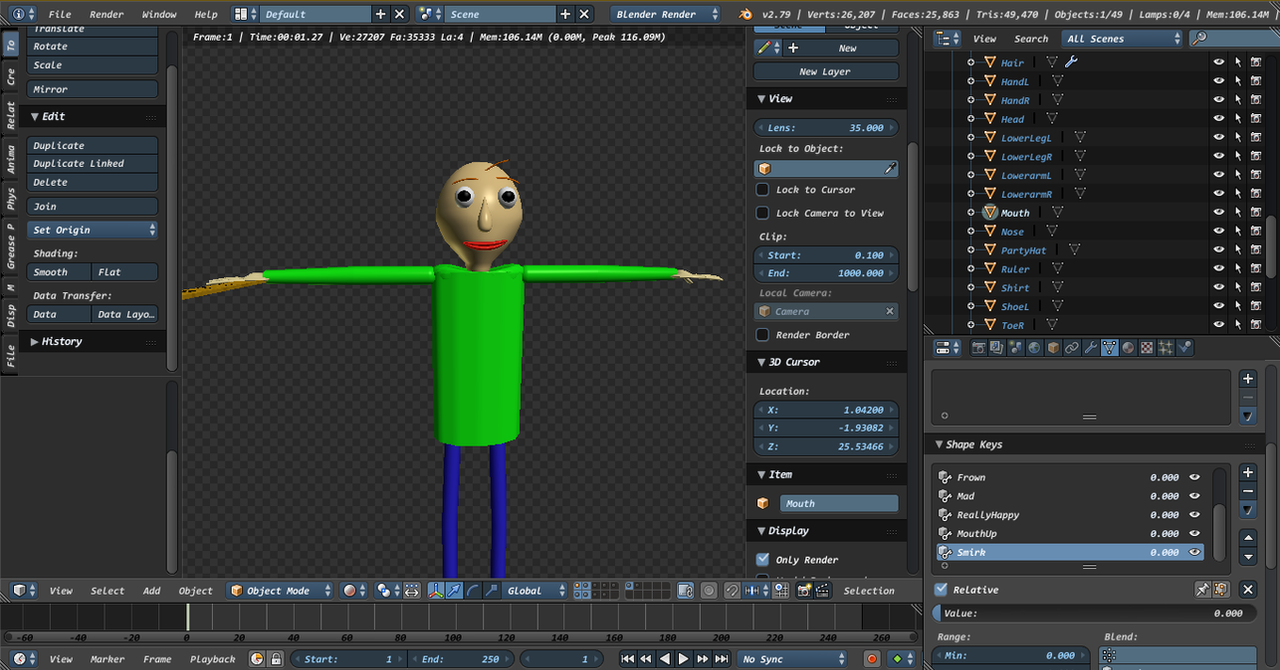
Task: Hide the Mouth object in the outliner
Action: 1219,213
